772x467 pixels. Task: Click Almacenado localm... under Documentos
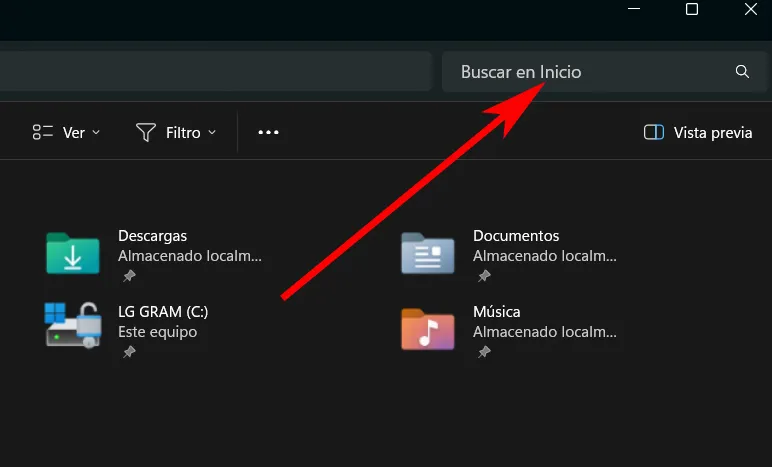(x=545, y=256)
